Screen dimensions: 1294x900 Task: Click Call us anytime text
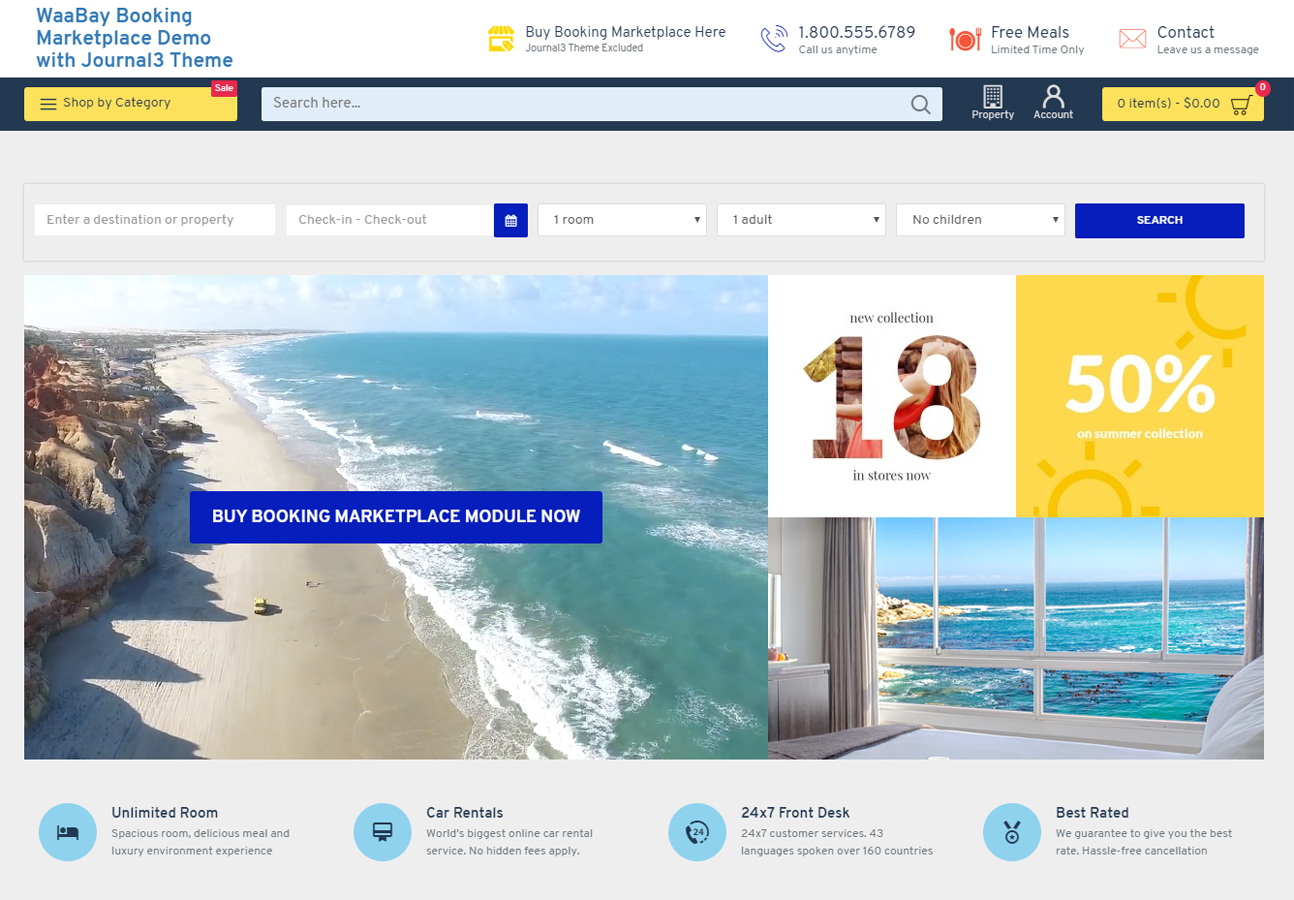838,50
